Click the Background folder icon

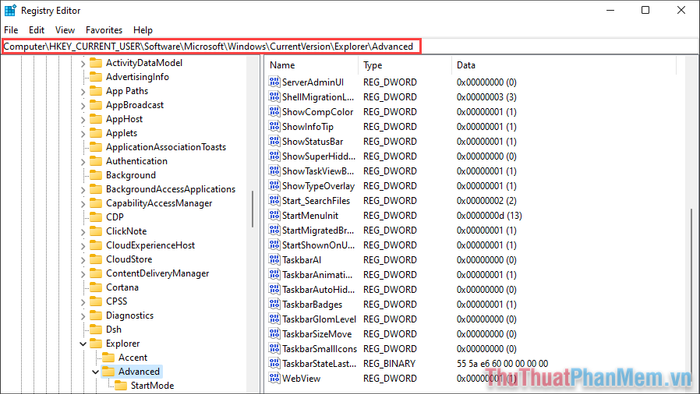96,174
